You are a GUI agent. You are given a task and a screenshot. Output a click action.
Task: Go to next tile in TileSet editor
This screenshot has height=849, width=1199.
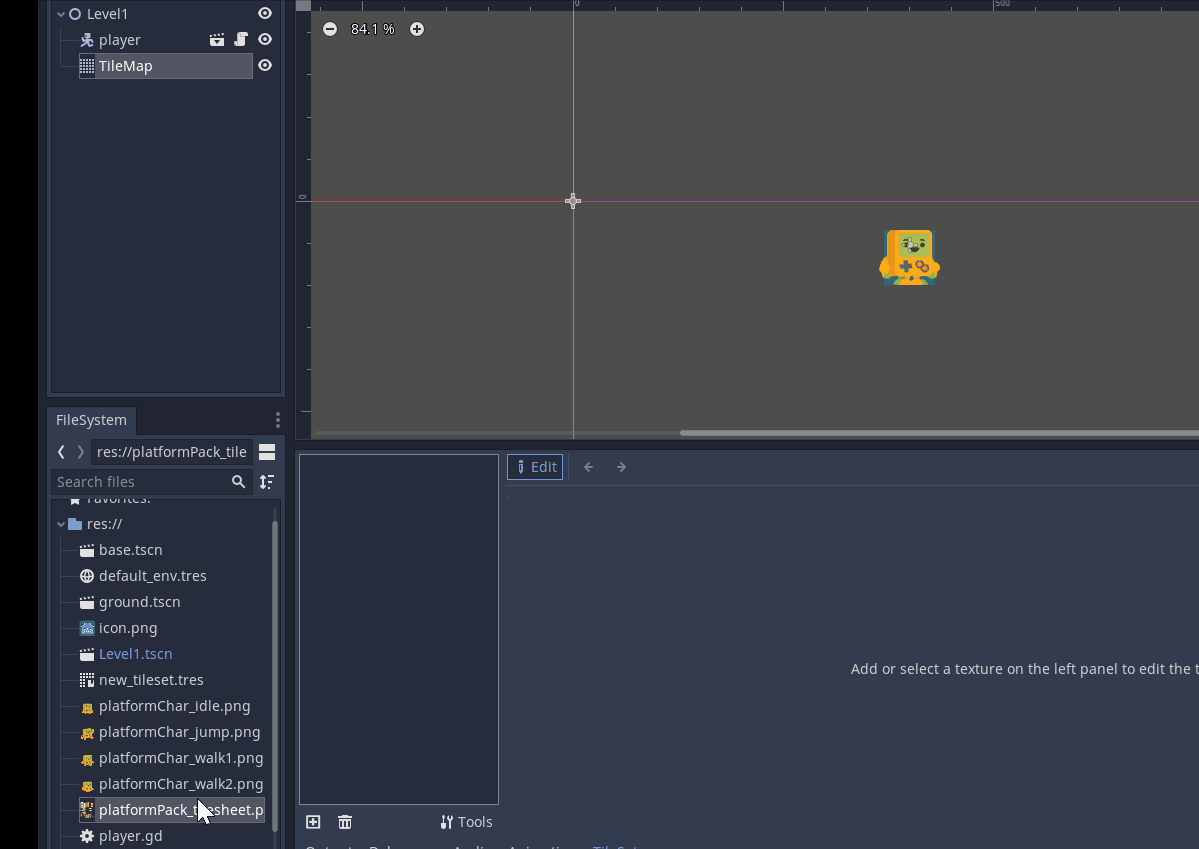coord(622,467)
